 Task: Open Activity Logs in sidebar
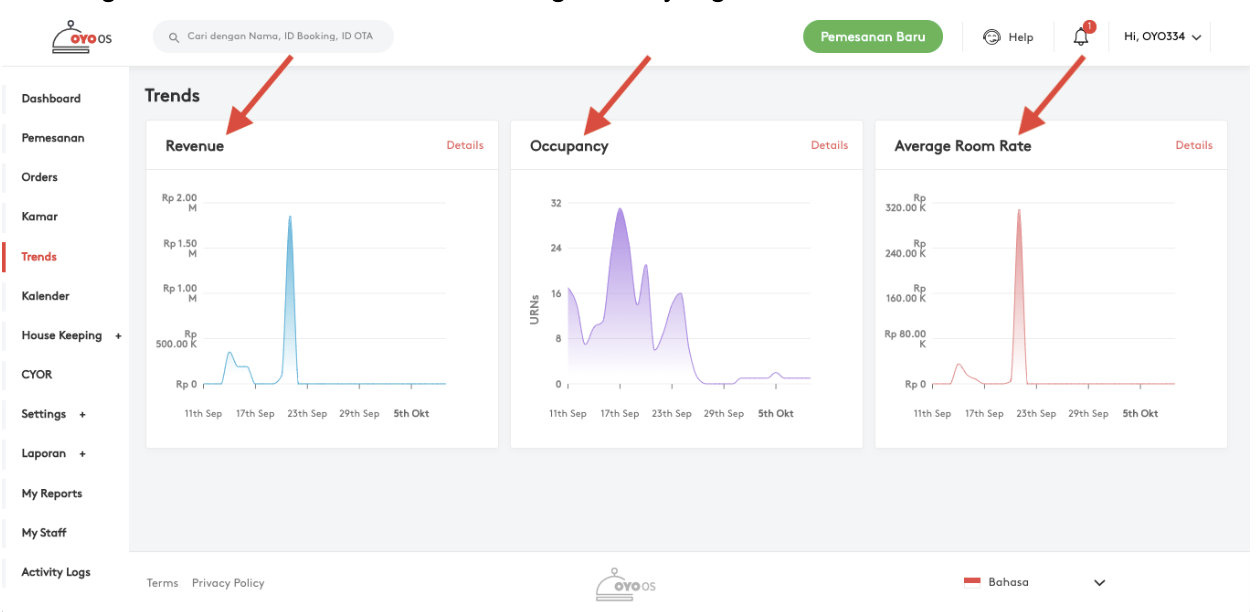click(56, 572)
